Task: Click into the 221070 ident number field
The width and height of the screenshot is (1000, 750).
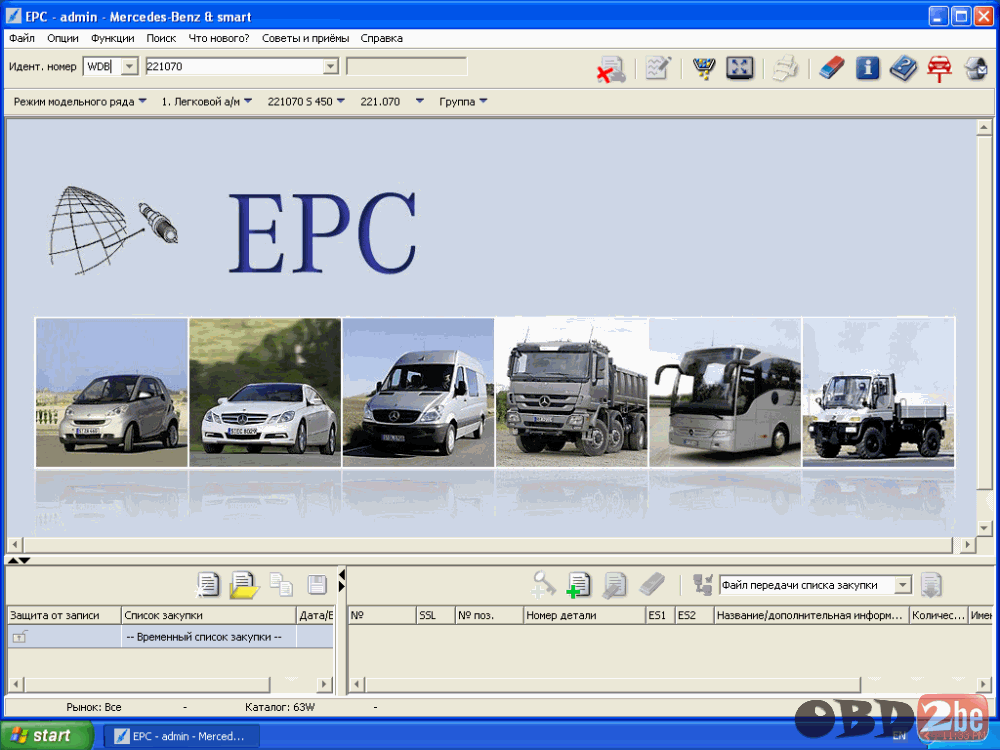Action: click(x=234, y=66)
